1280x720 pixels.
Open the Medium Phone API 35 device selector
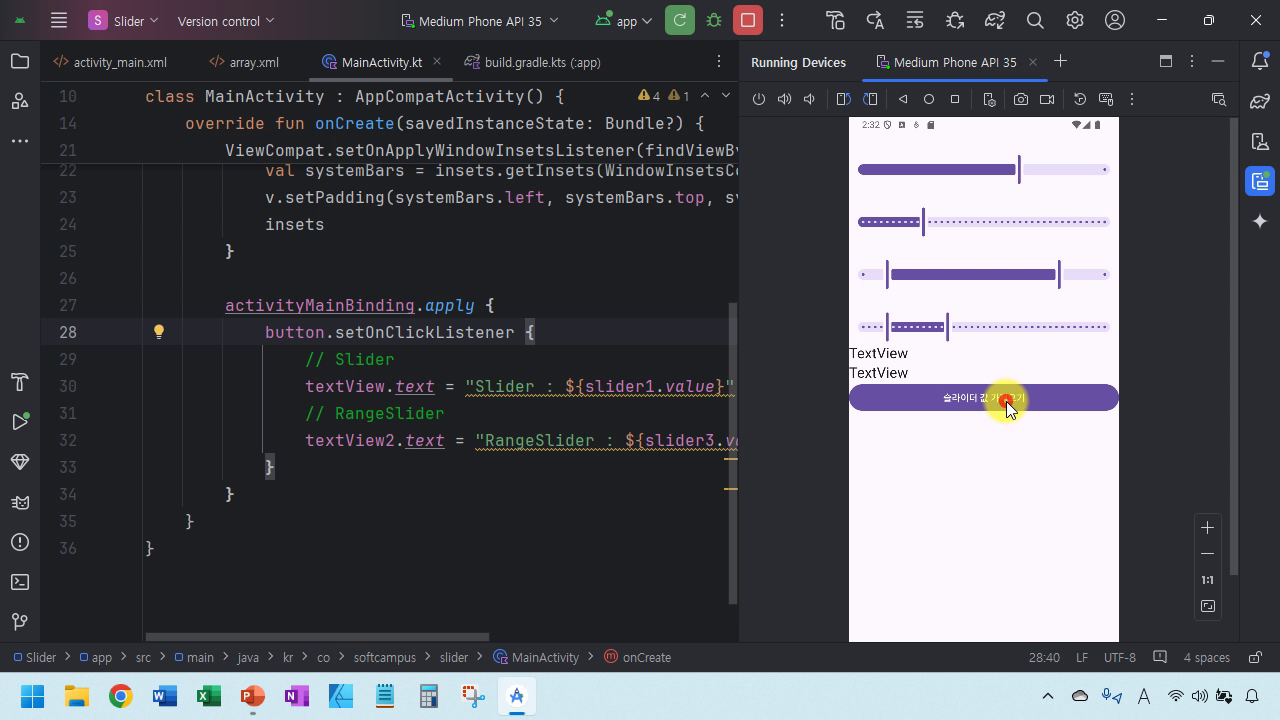479,21
